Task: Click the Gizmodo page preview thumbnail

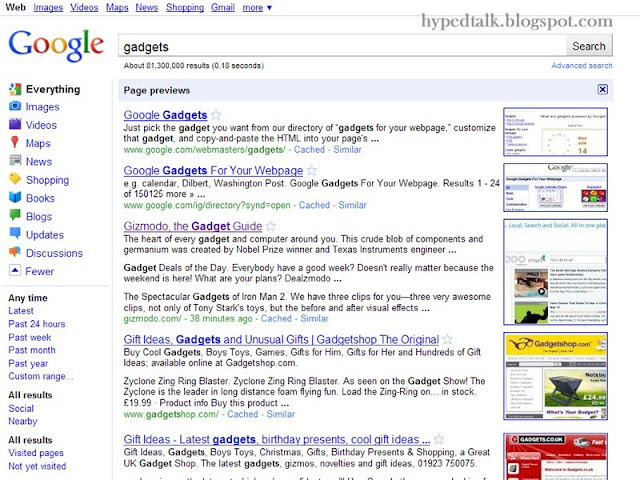Action: [556, 272]
